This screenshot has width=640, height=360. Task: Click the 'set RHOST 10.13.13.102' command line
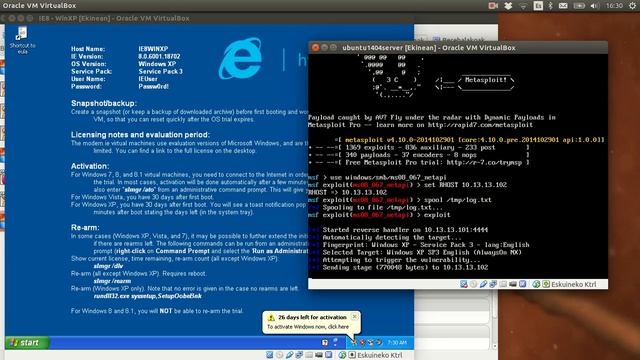pyautogui.click(x=407, y=185)
